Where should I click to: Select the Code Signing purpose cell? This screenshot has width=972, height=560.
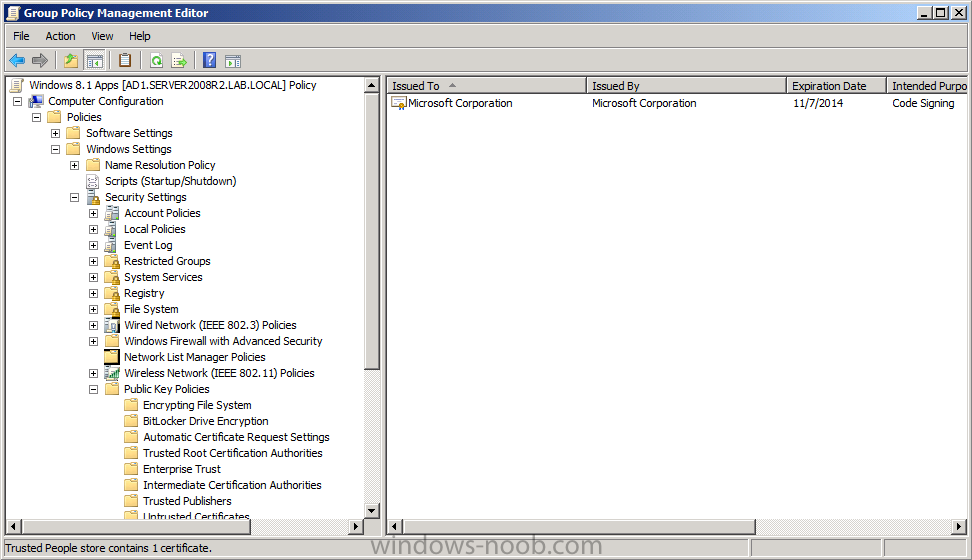click(x=923, y=103)
